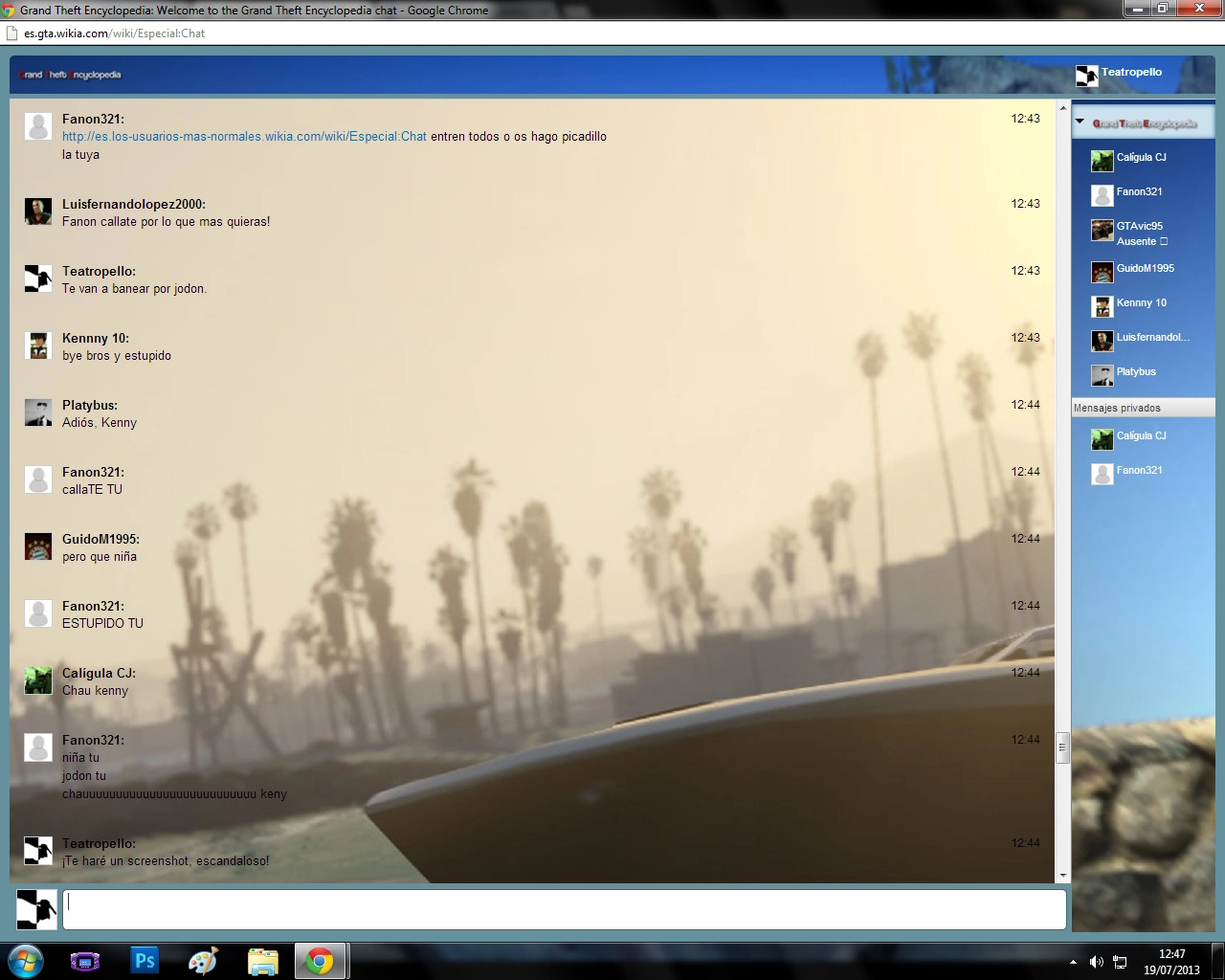This screenshot has height=980, width=1225.
Task: Click the browser address bar URL
Action: 115,33
